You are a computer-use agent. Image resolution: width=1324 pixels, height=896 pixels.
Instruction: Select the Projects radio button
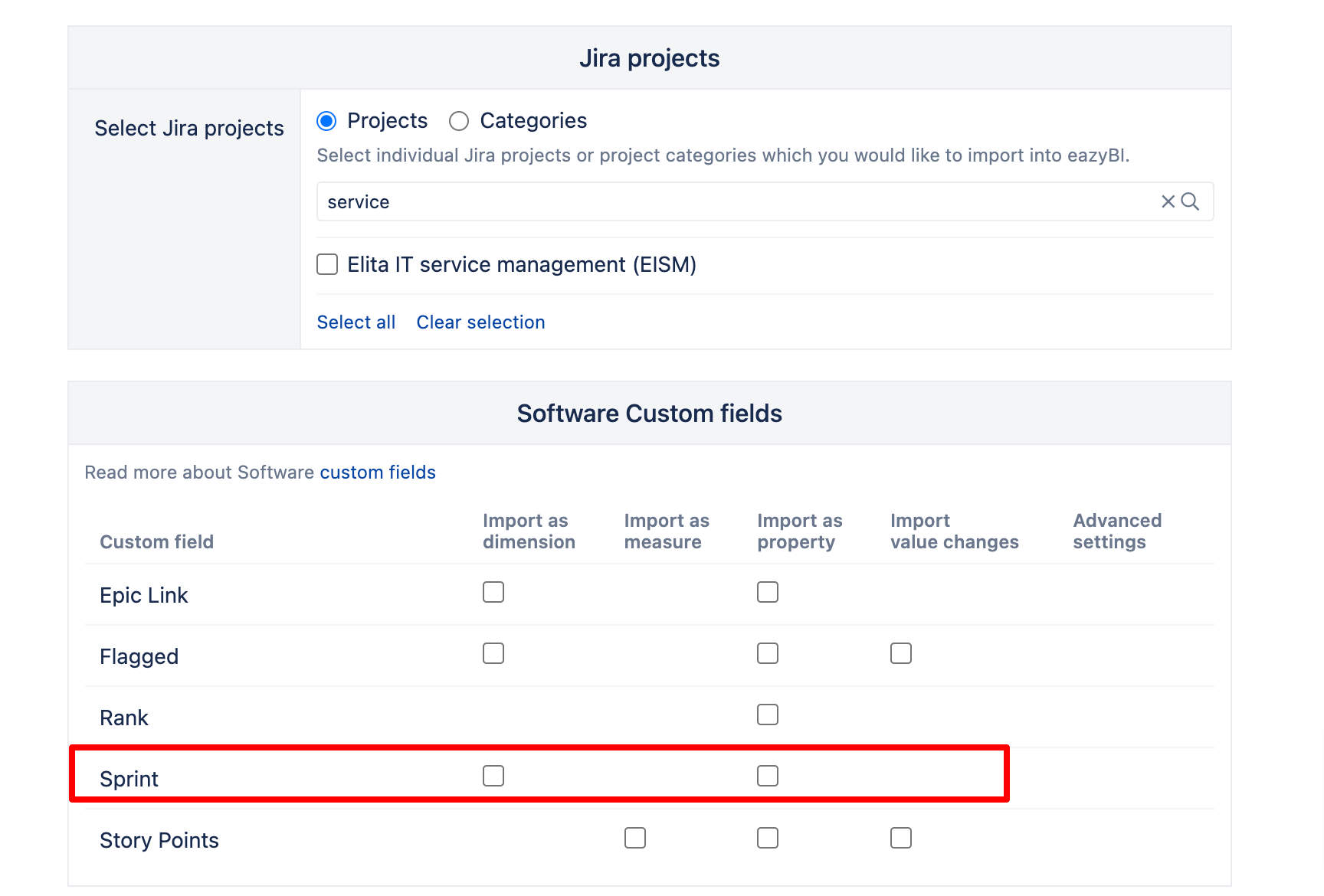pos(327,120)
